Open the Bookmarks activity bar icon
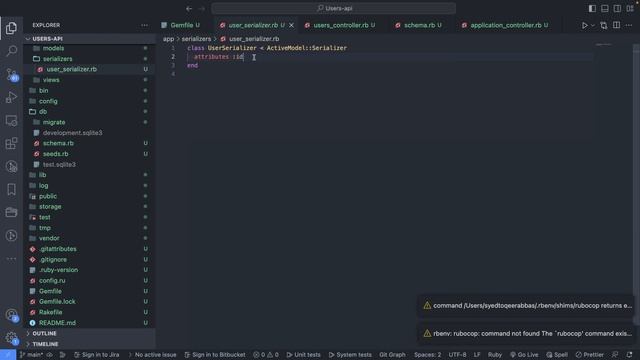Viewport: 640px width, 360px height. click(11, 189)
